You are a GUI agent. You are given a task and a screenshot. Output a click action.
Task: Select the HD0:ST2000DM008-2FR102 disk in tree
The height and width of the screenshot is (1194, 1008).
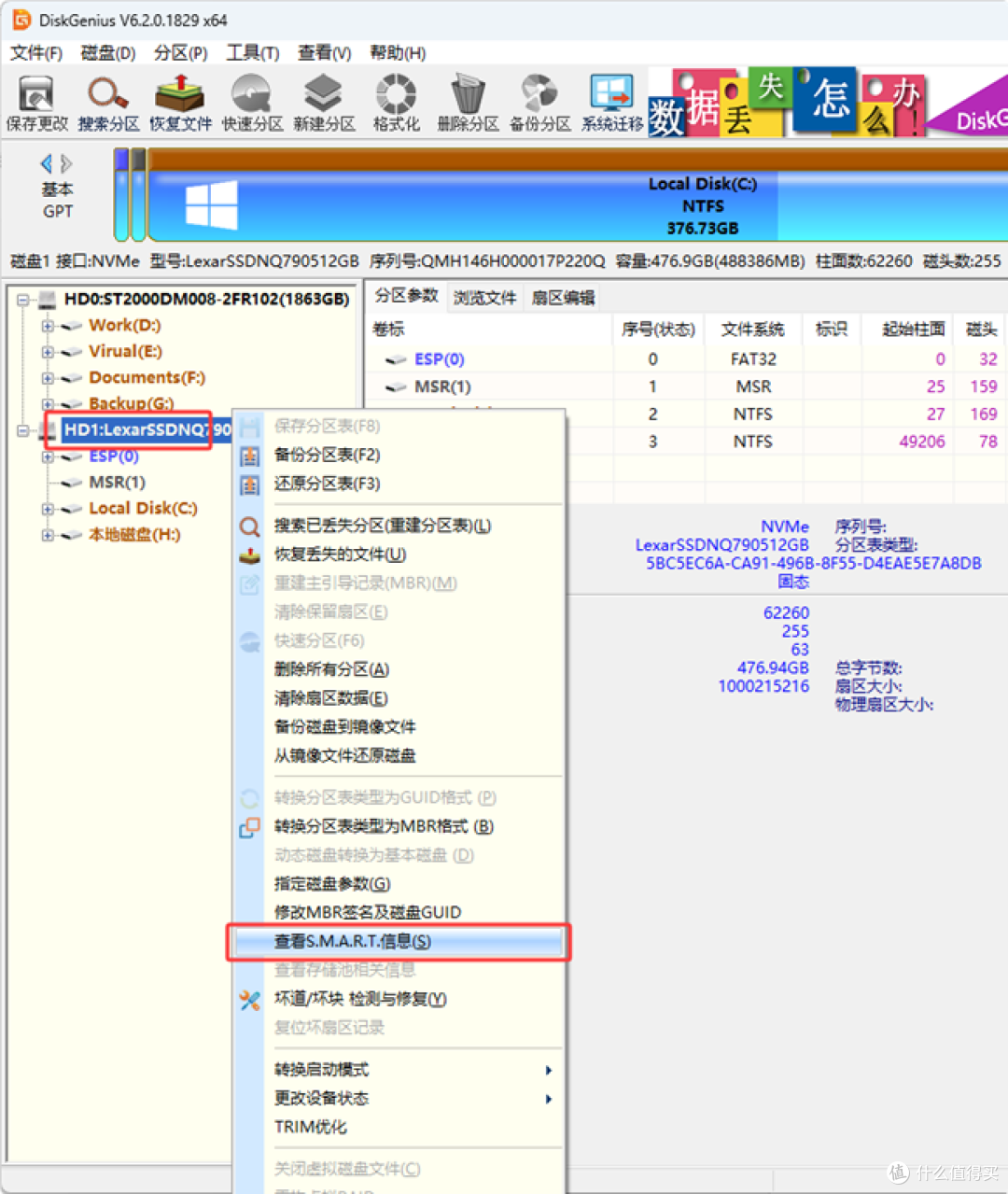tap(206, 300)
